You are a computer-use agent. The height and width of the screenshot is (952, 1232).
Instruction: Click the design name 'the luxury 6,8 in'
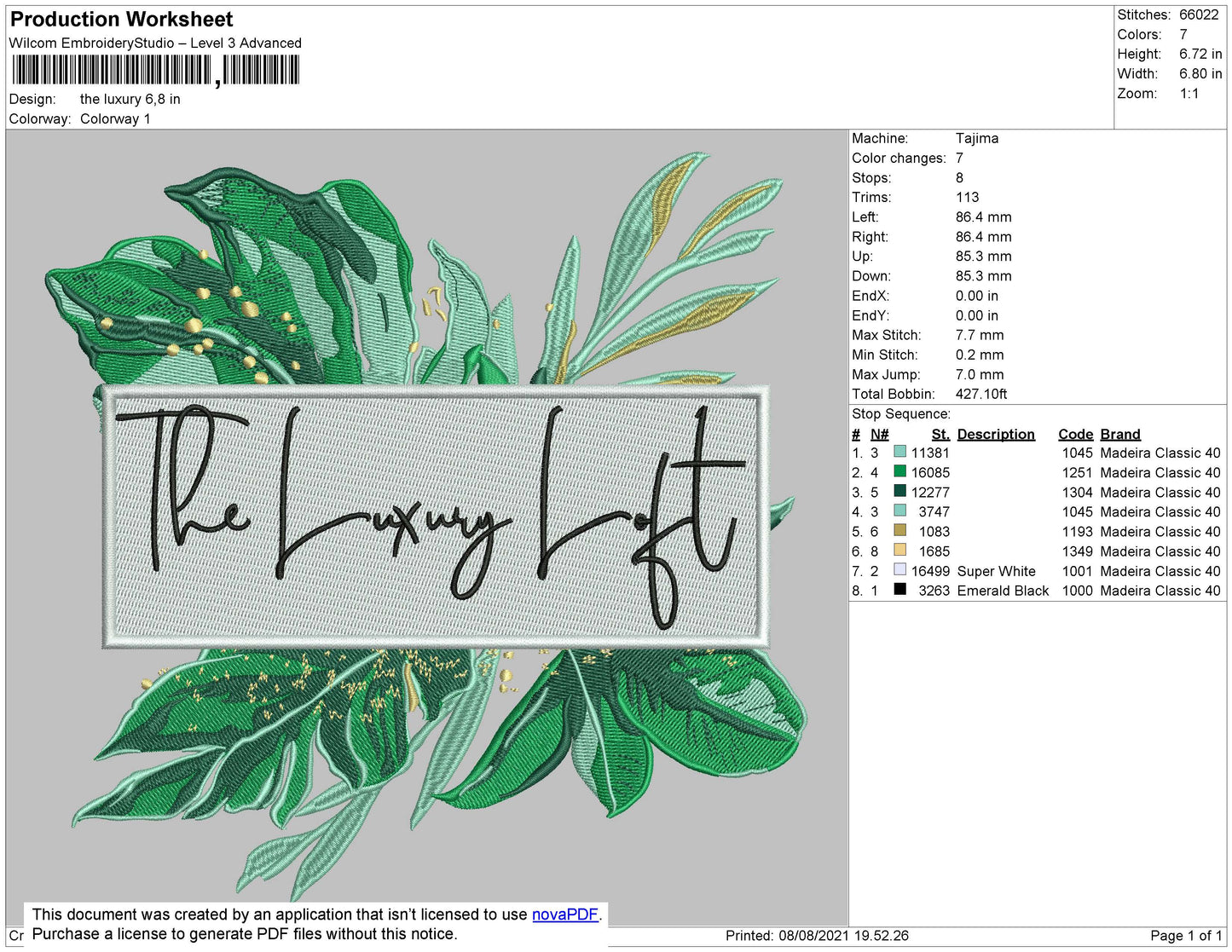[x=130, y=99]
